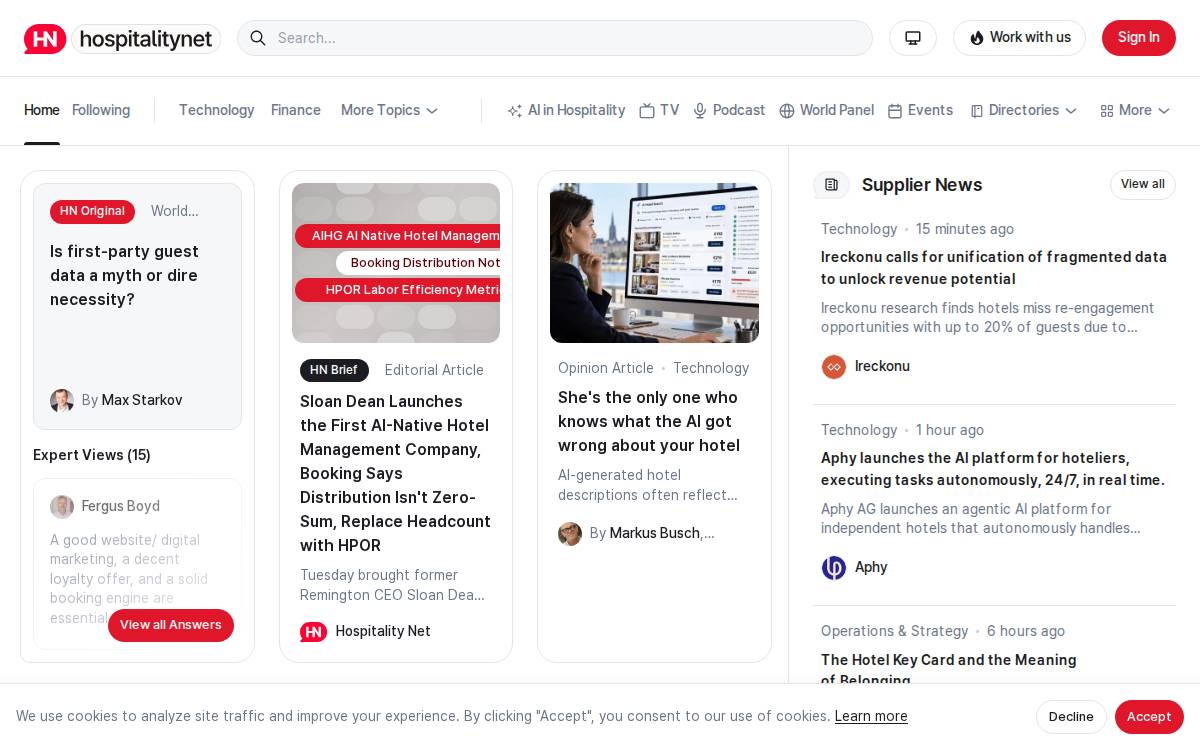Expand the More Topics dropdown
This screenshot has width=1200, height=750.
[x=390, y=111]
